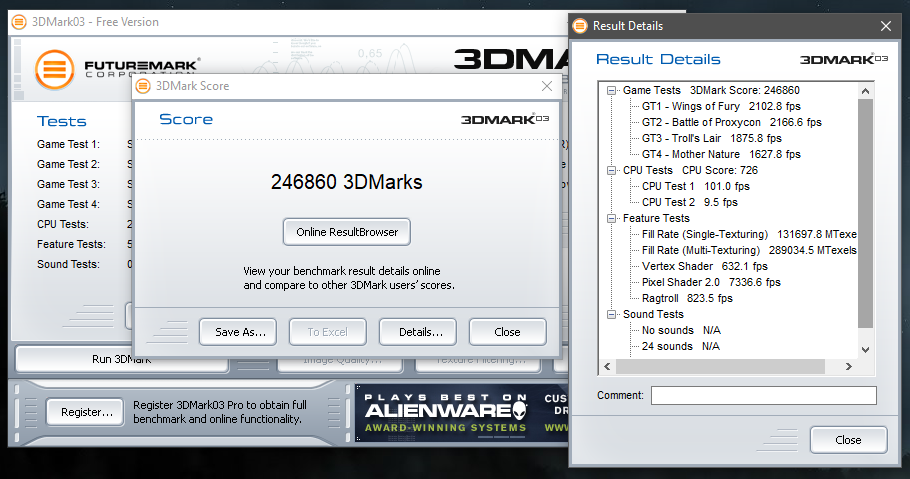Image resolution: width=910 pixels, height=479 pixels.
Task: Open Details... from the Score dialog
Action: click(418, 332)
